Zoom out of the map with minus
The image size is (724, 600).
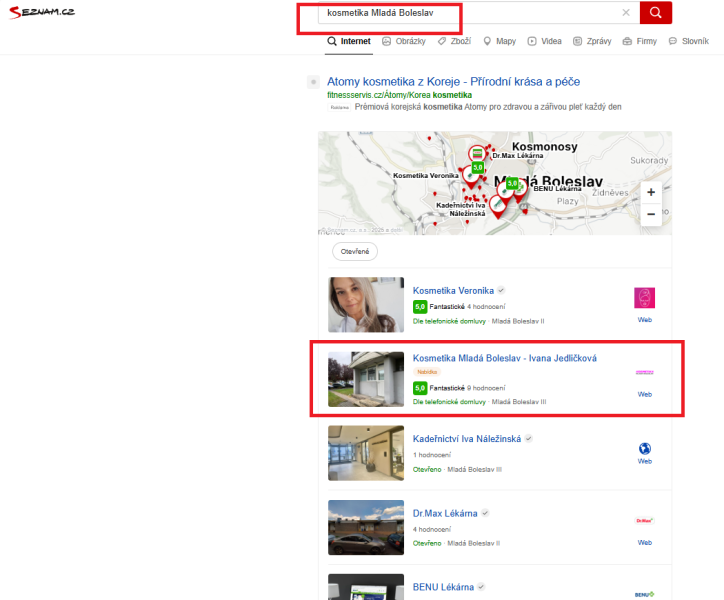pos(651,214)
